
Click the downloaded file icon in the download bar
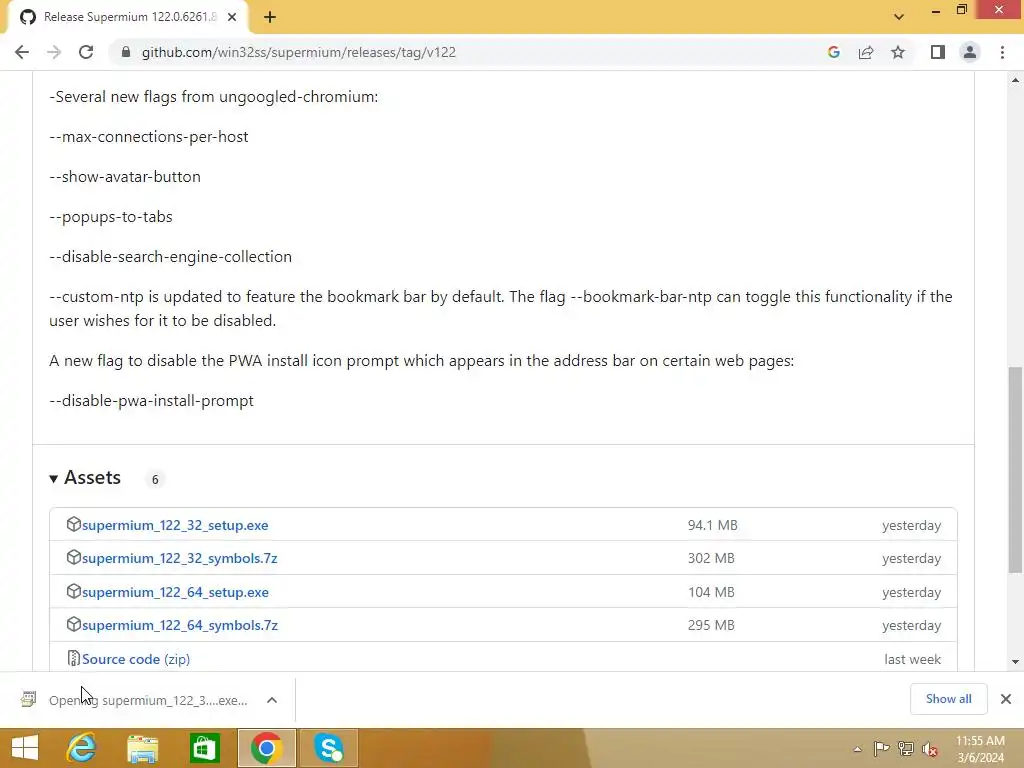pos(28,699)
